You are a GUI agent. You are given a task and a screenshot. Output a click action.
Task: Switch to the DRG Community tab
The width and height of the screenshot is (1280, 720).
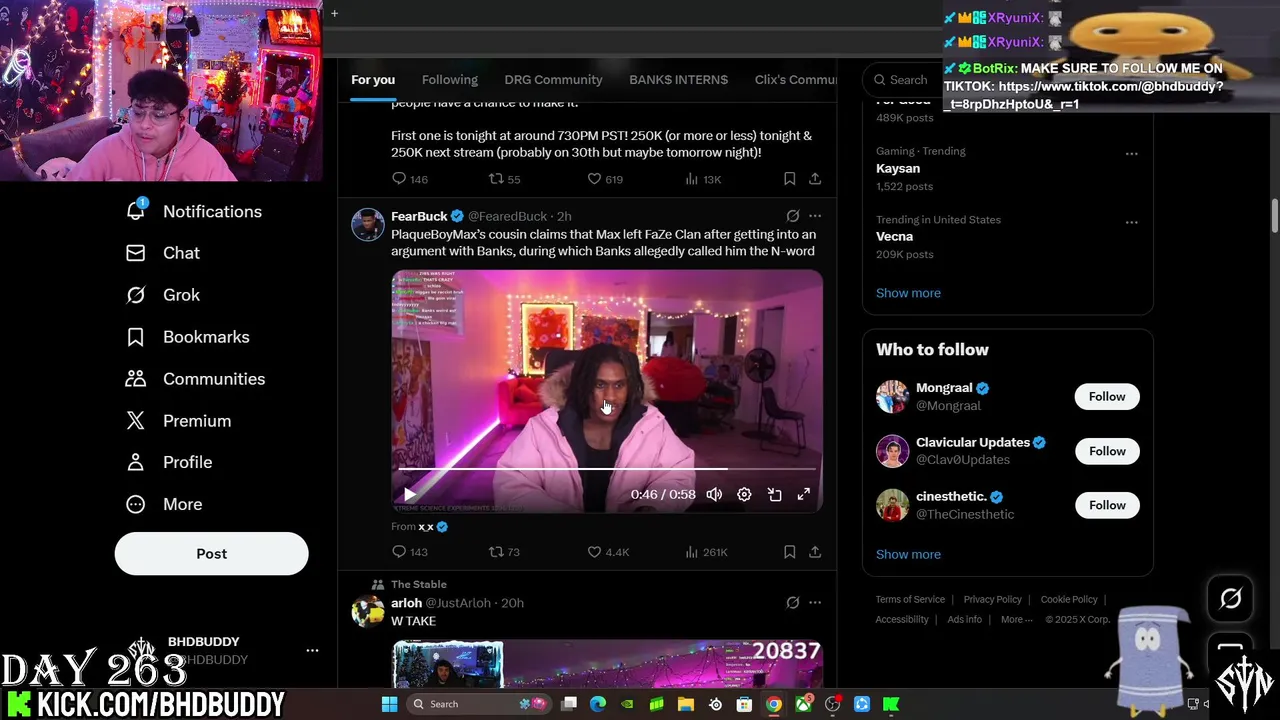click(553, 80)
